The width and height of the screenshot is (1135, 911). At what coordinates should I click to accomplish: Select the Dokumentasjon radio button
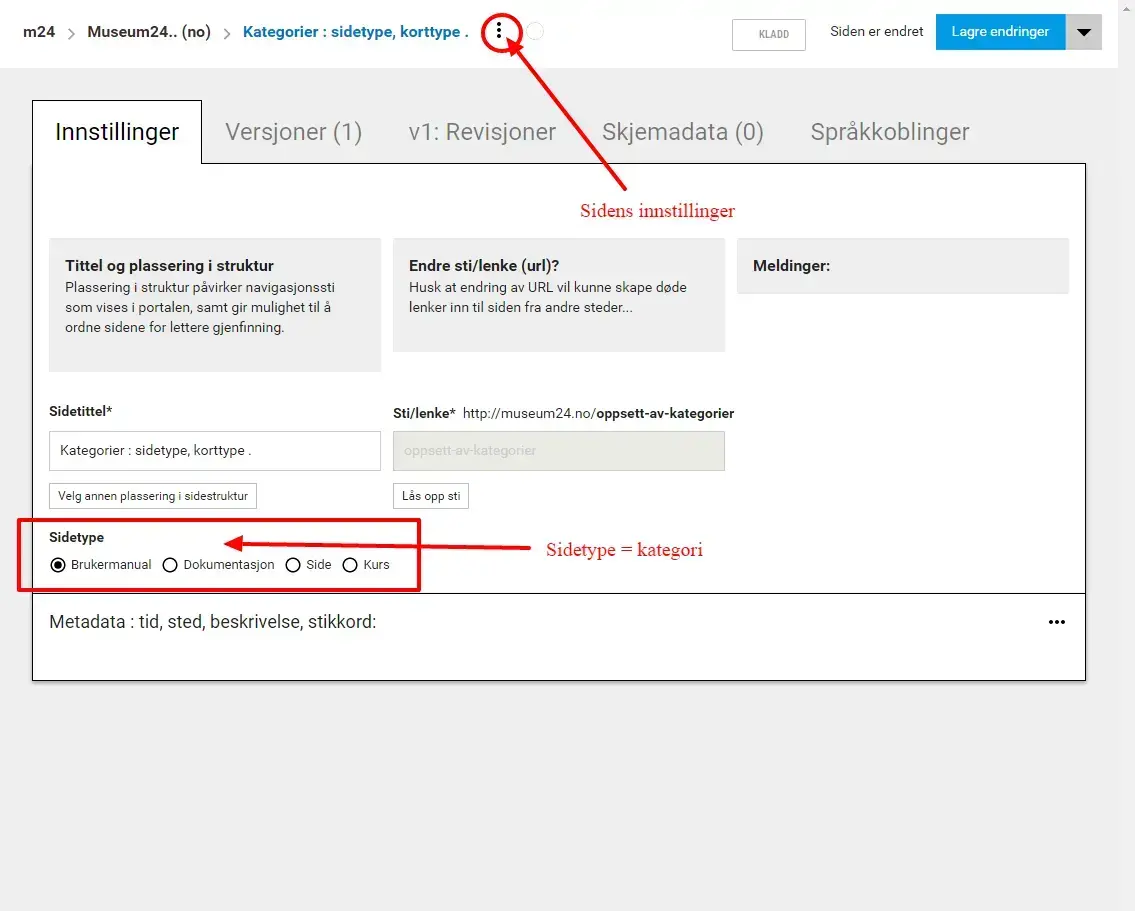(170, 565)
